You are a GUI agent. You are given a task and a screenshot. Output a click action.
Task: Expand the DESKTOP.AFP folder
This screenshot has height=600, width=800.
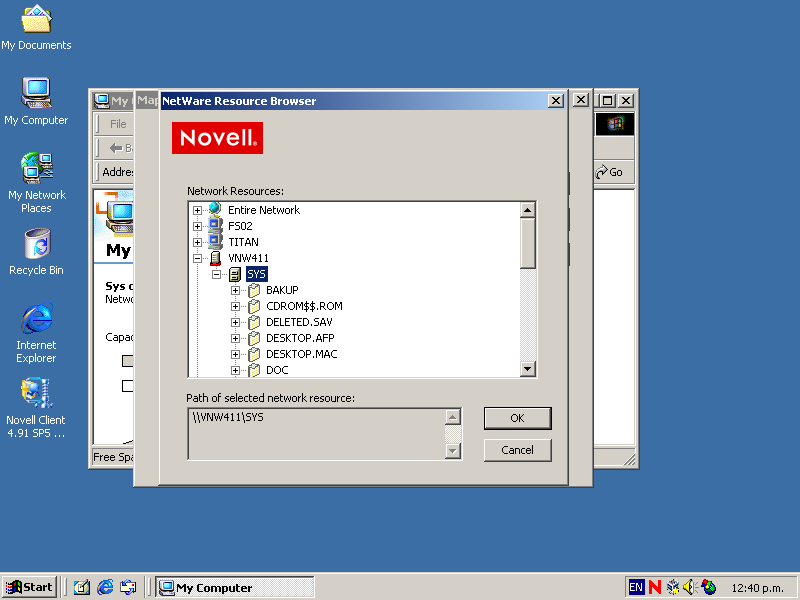click(x=235, y=338)
